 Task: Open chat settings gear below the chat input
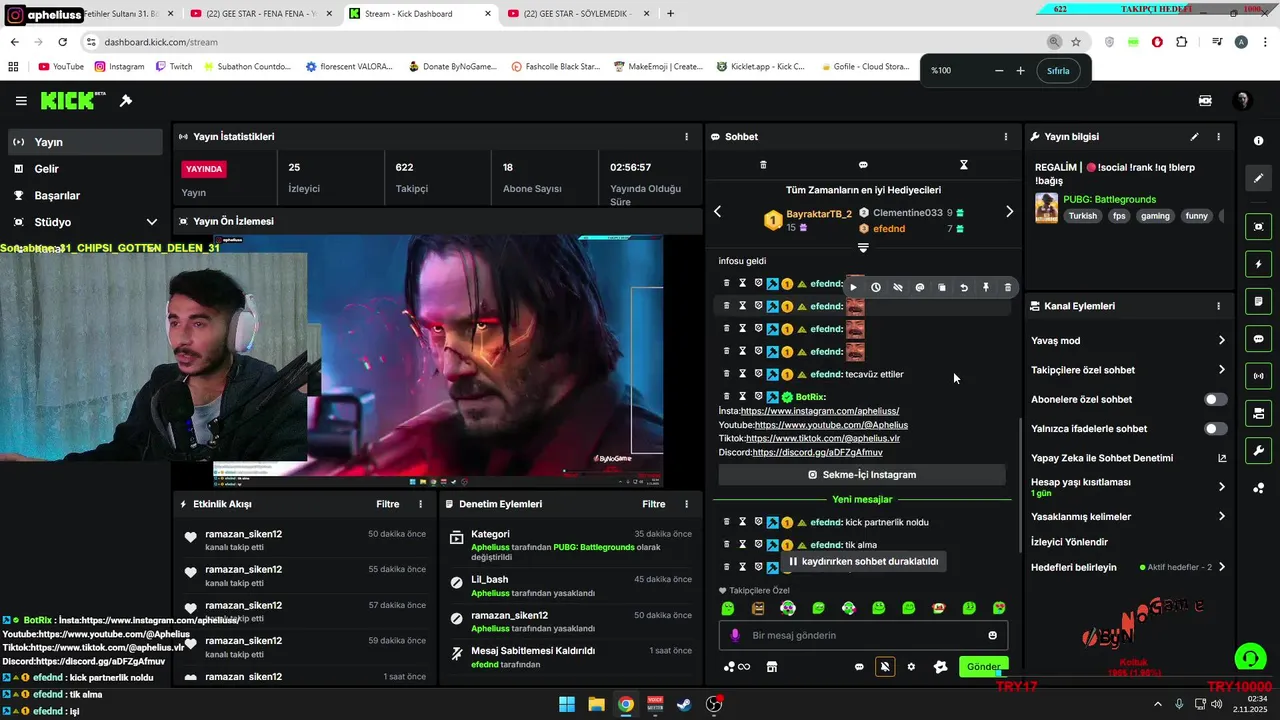911,667
